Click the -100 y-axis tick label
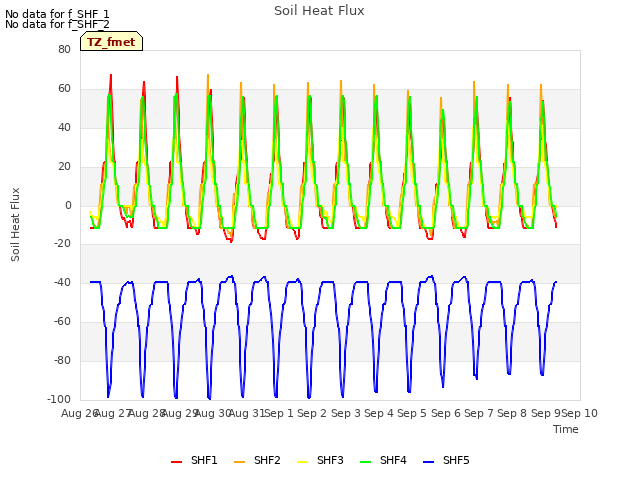The width and height of the screenshot is (640, 480). click(x=59, y=399)
